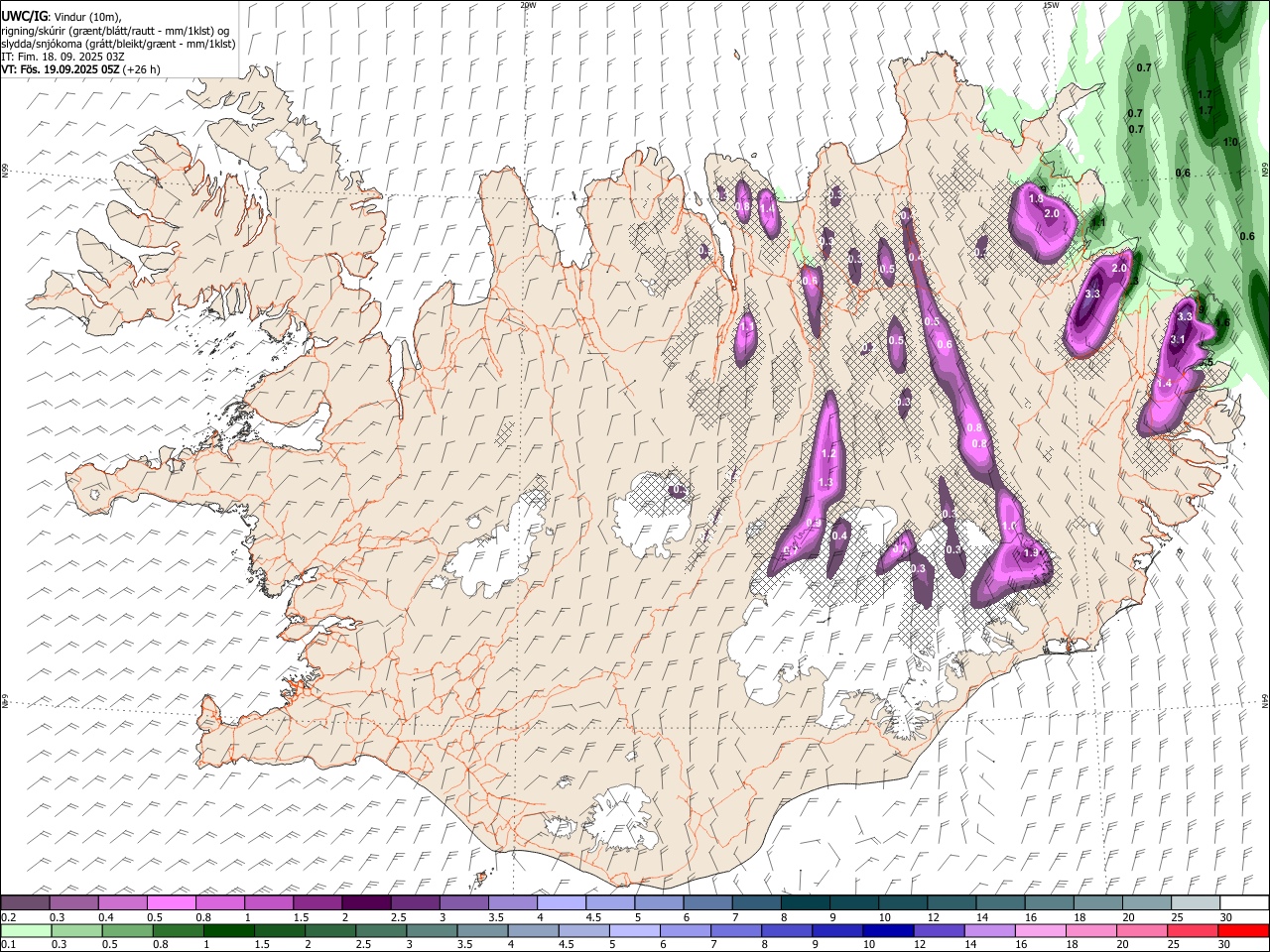Screen dimensions: 1270x952
Task: Click the dark mauve 0.2–0.3 swatch in the top legend row
Action: pos(26,902)
